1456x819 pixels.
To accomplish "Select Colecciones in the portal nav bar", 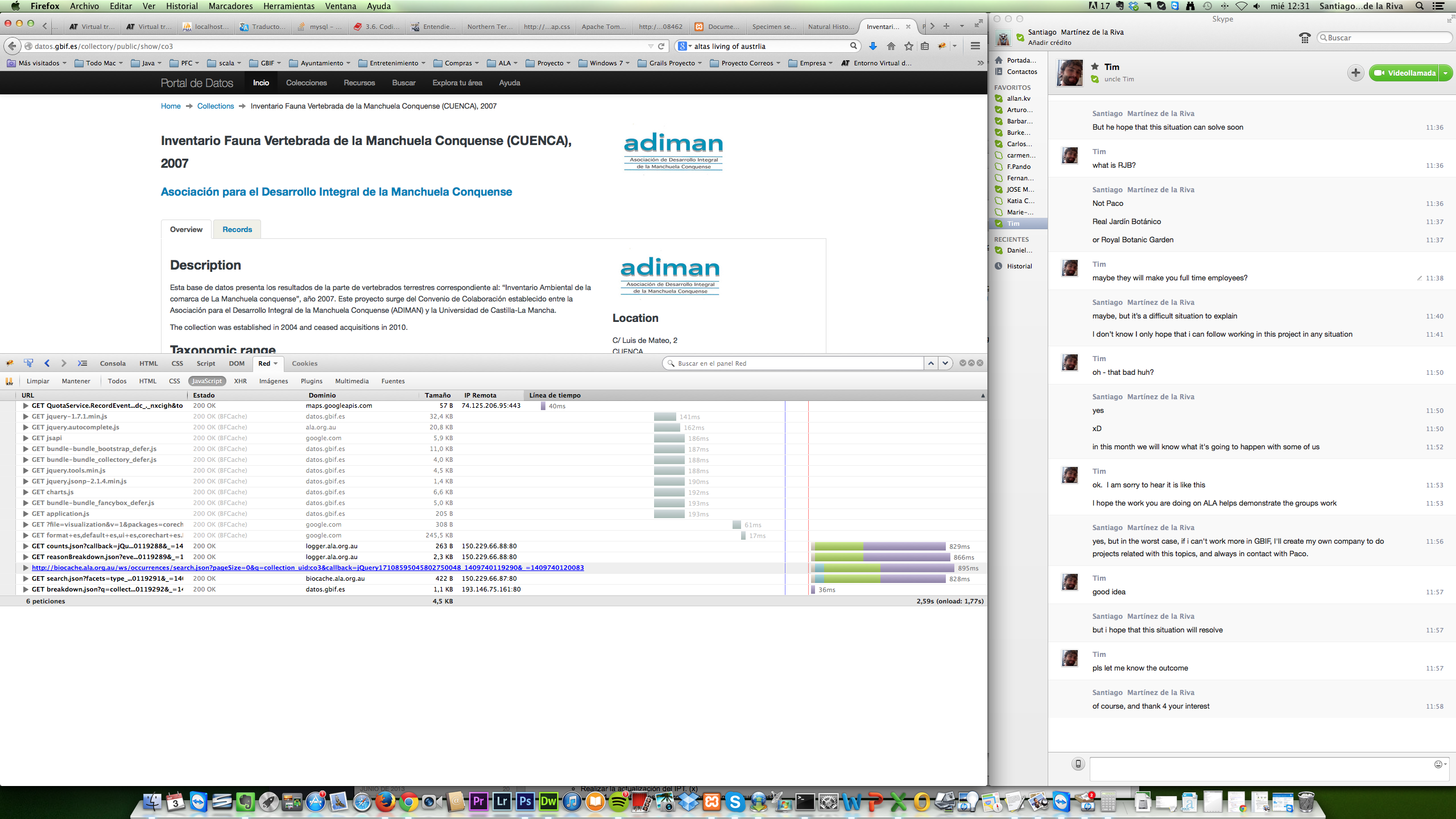I will (307, 82).
